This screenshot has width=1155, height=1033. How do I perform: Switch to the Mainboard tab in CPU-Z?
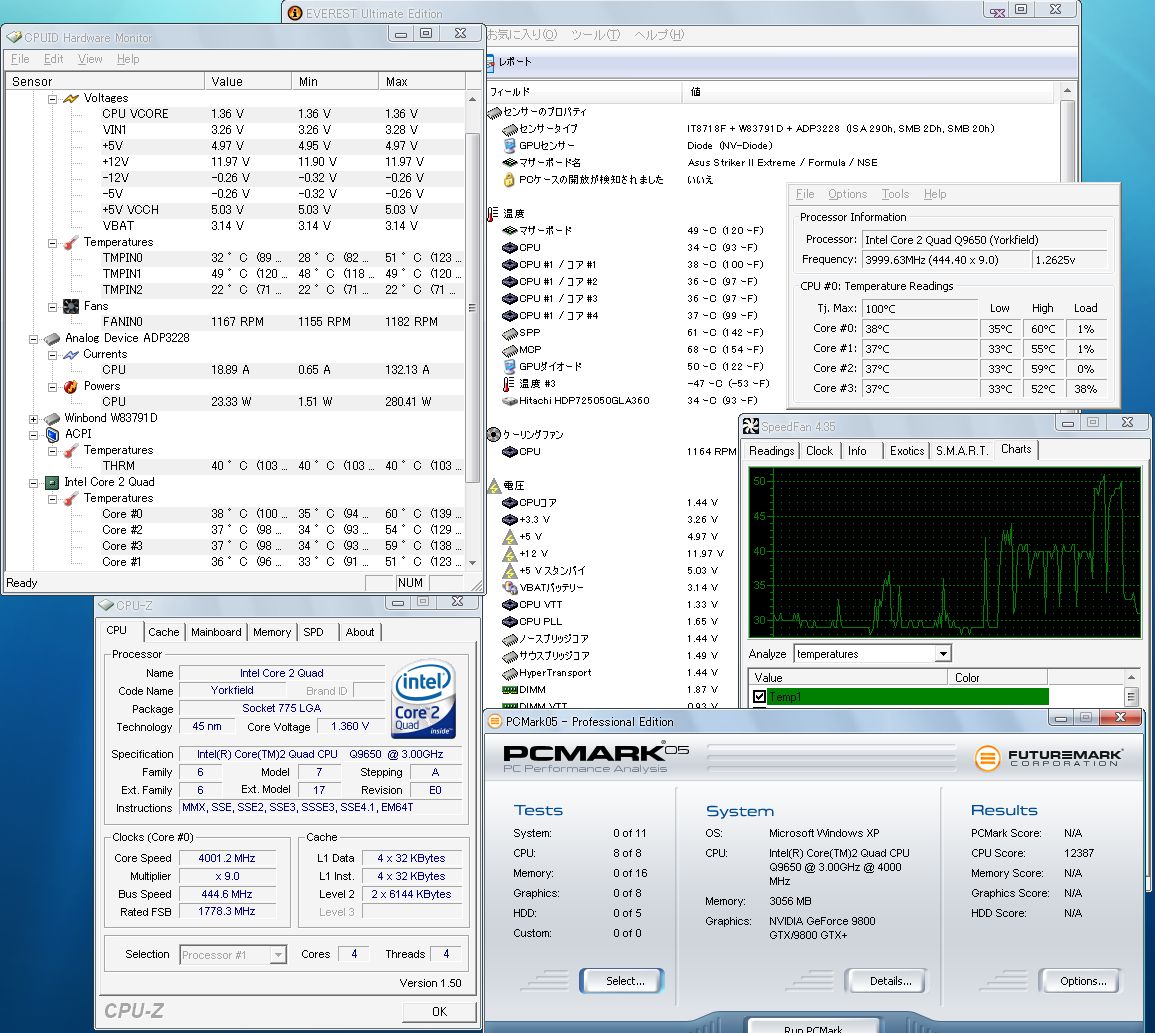click(216, 632)
